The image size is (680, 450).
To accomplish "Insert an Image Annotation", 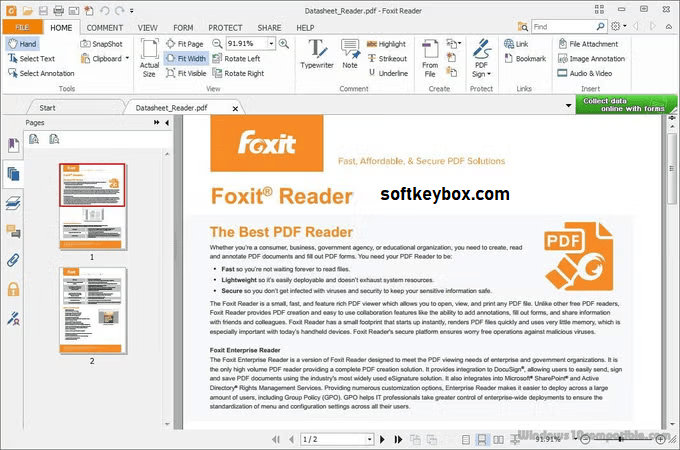I will point(592,59).
